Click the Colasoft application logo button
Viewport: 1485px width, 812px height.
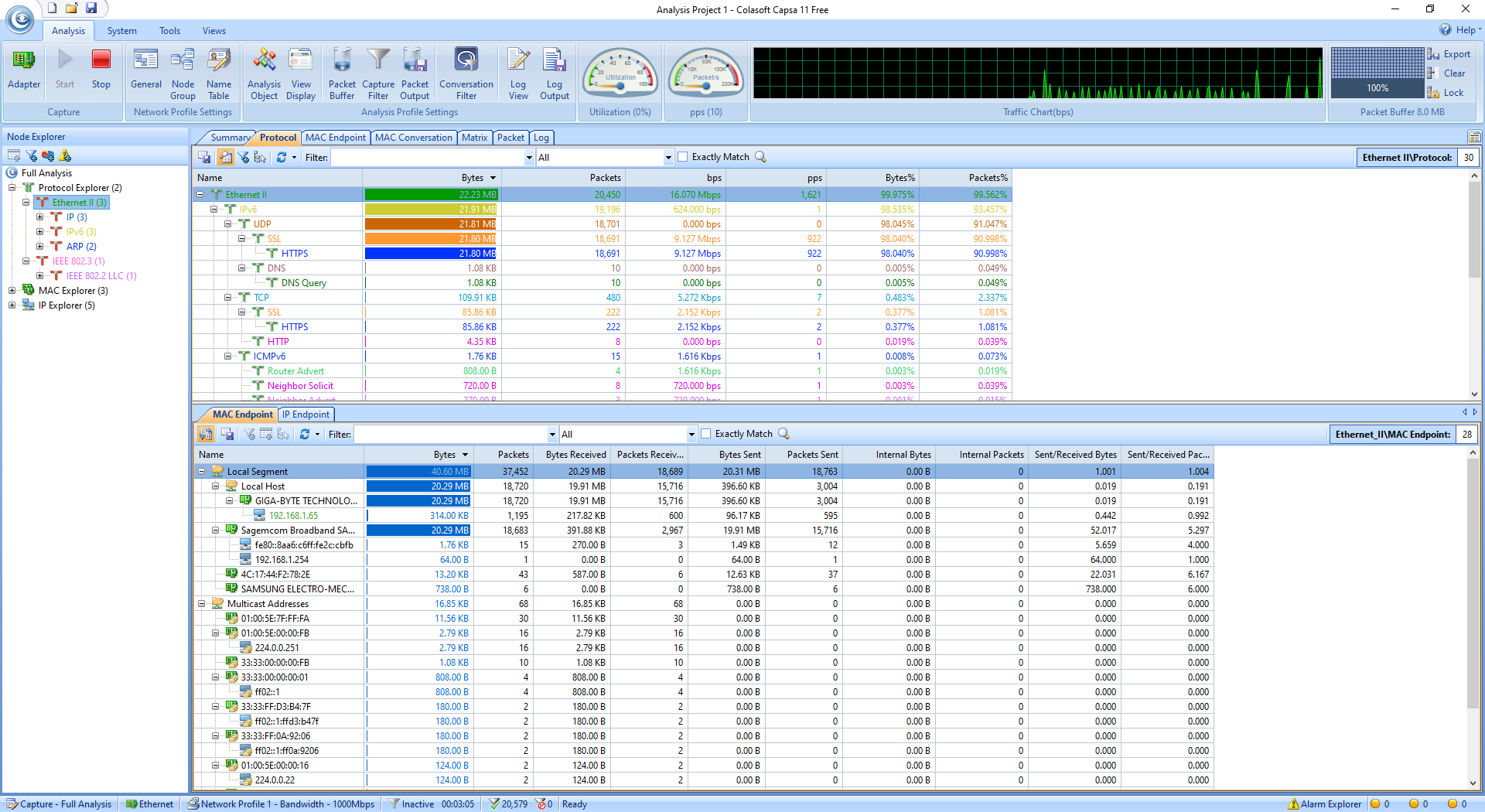pyautogui.click(x=21, y=19)
